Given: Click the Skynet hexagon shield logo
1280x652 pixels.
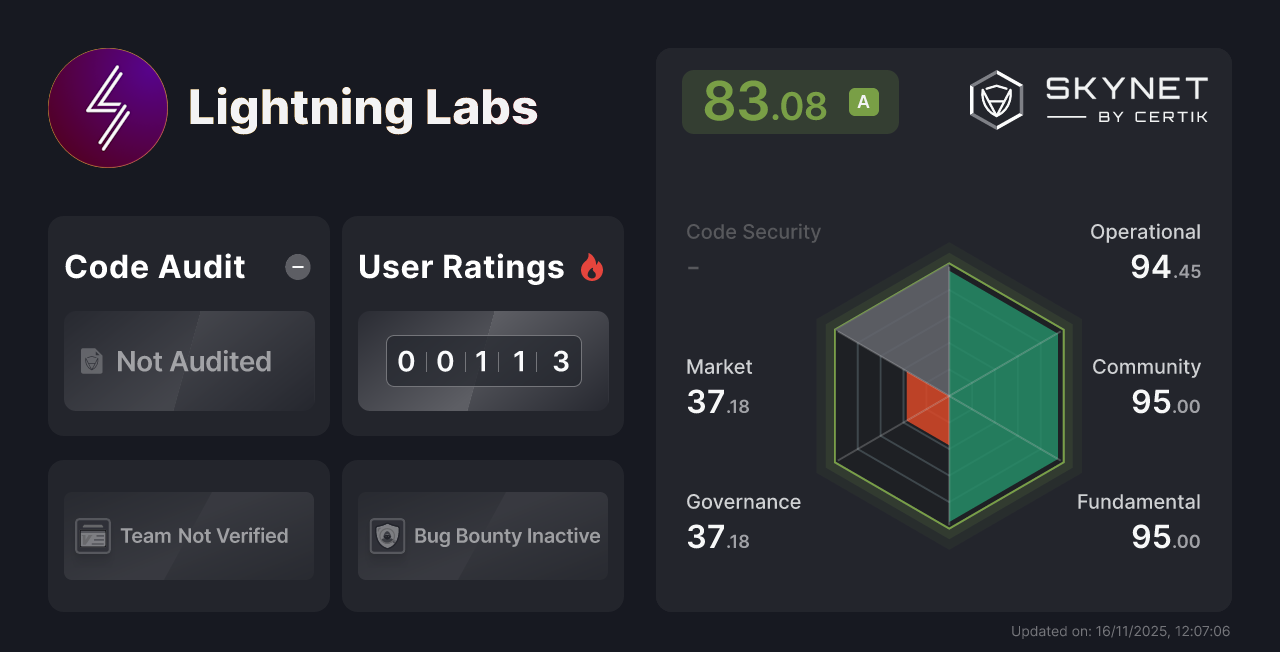Looking at the screenshot, I should click(x=995, y=98).
